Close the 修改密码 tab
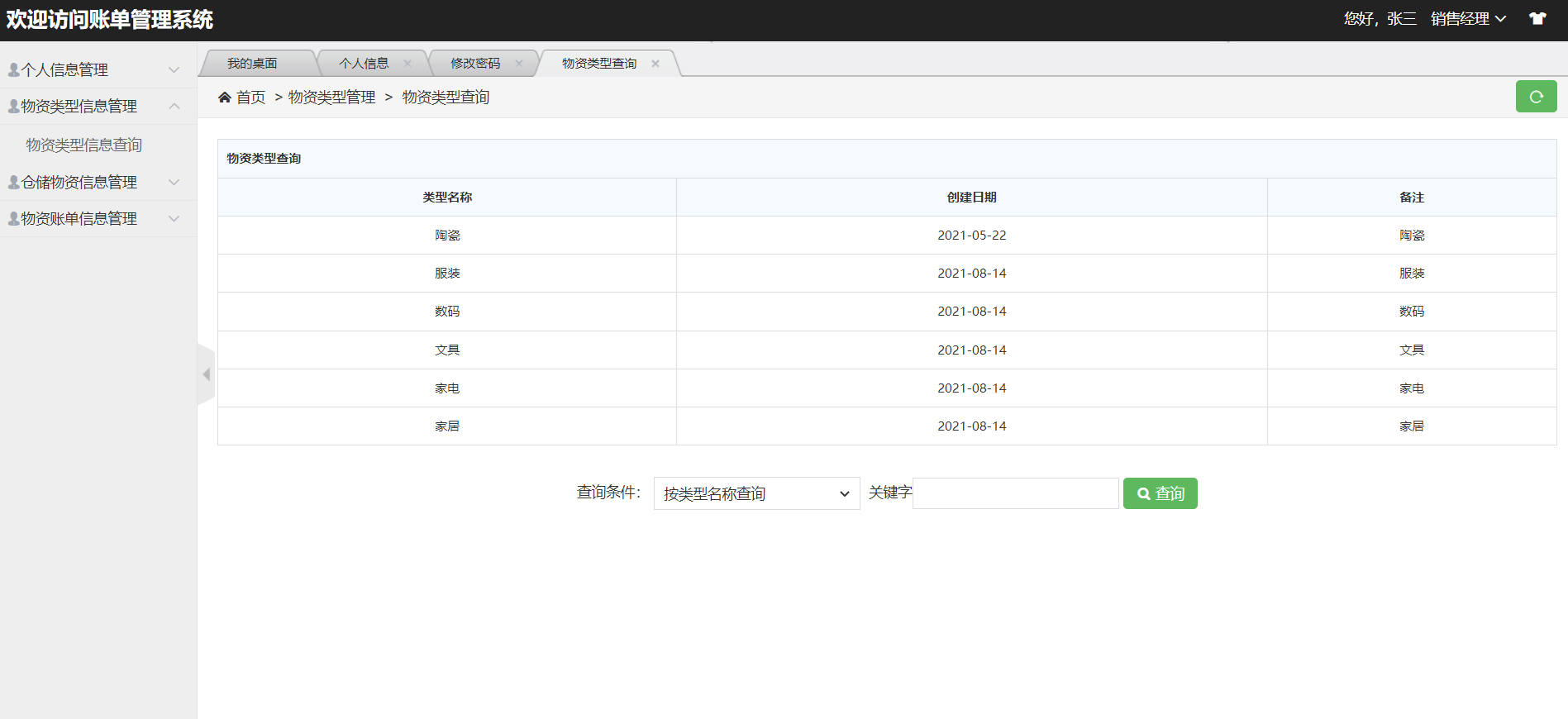The image size is (1568, 719). (519, 64)
